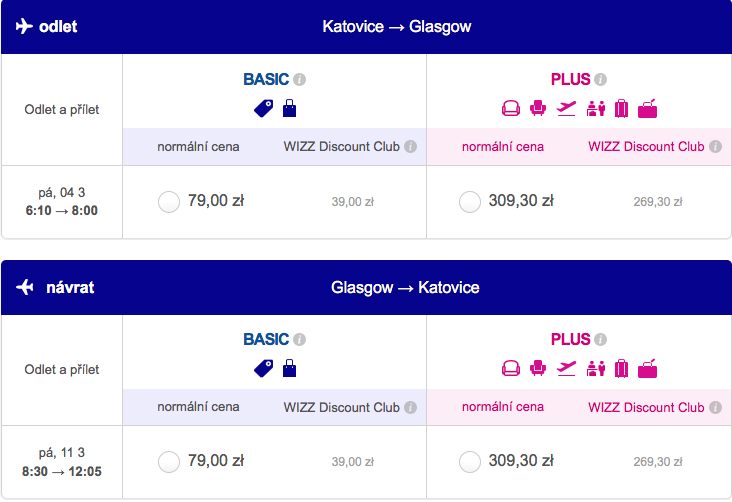The width and height of the screenshot is (732, 502).
Task: Click the odlet Katovice to Glasgow header
Action: (366, 27)
